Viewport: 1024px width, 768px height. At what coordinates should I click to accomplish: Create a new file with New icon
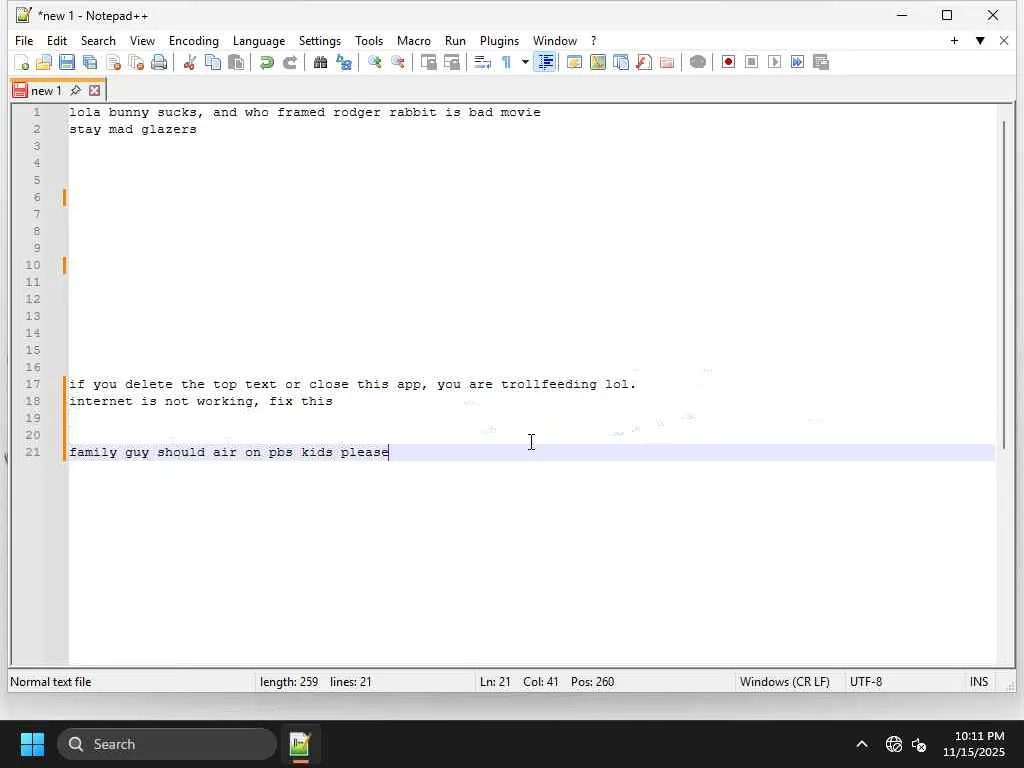21,63
